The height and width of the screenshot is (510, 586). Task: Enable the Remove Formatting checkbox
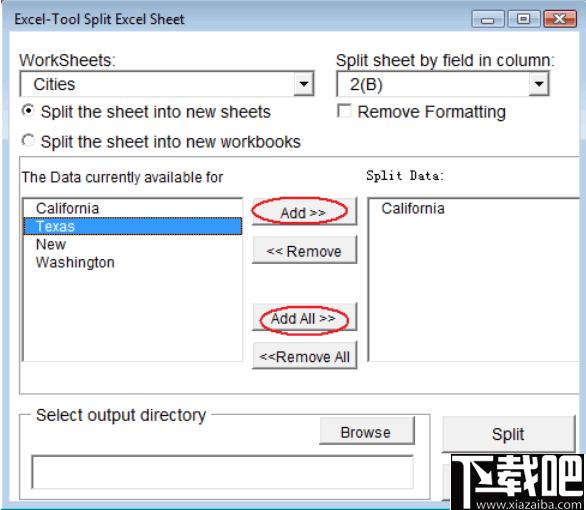344,111
